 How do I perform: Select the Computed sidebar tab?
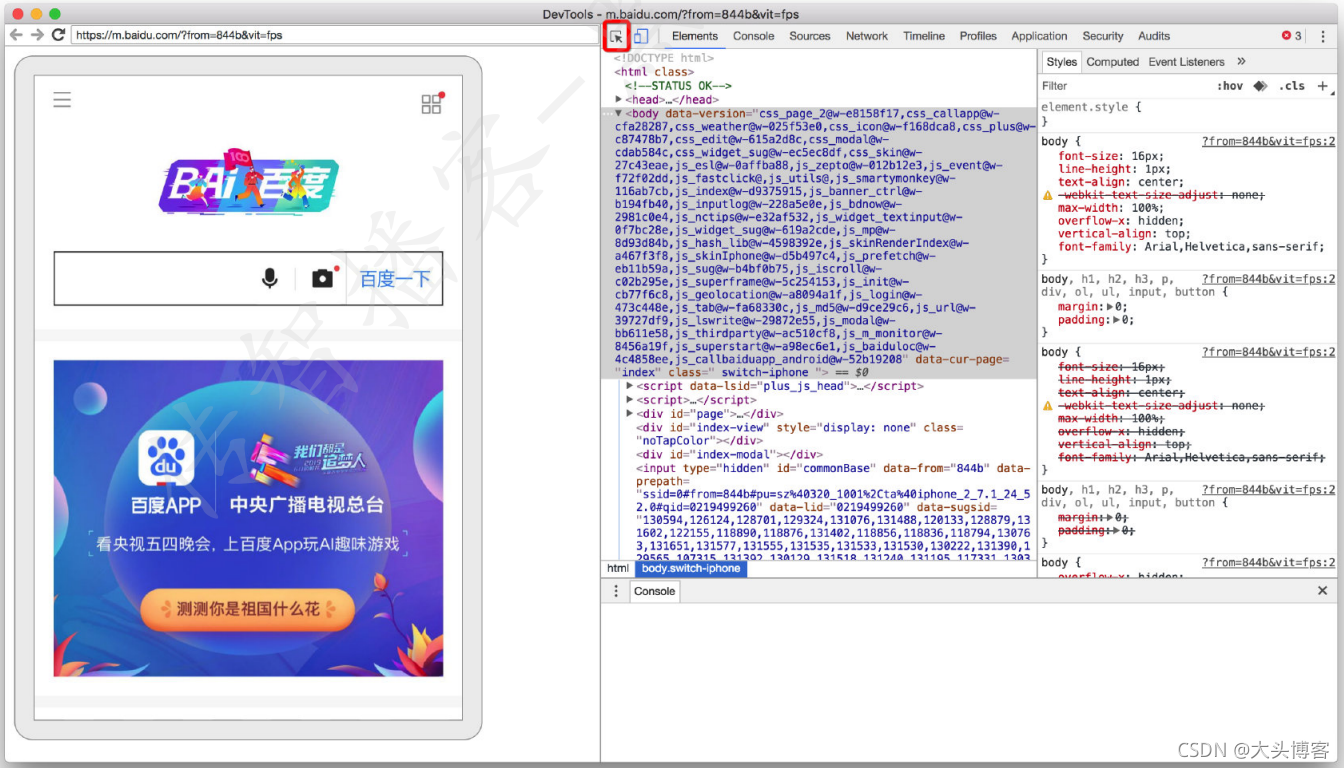pos(1112,62)
